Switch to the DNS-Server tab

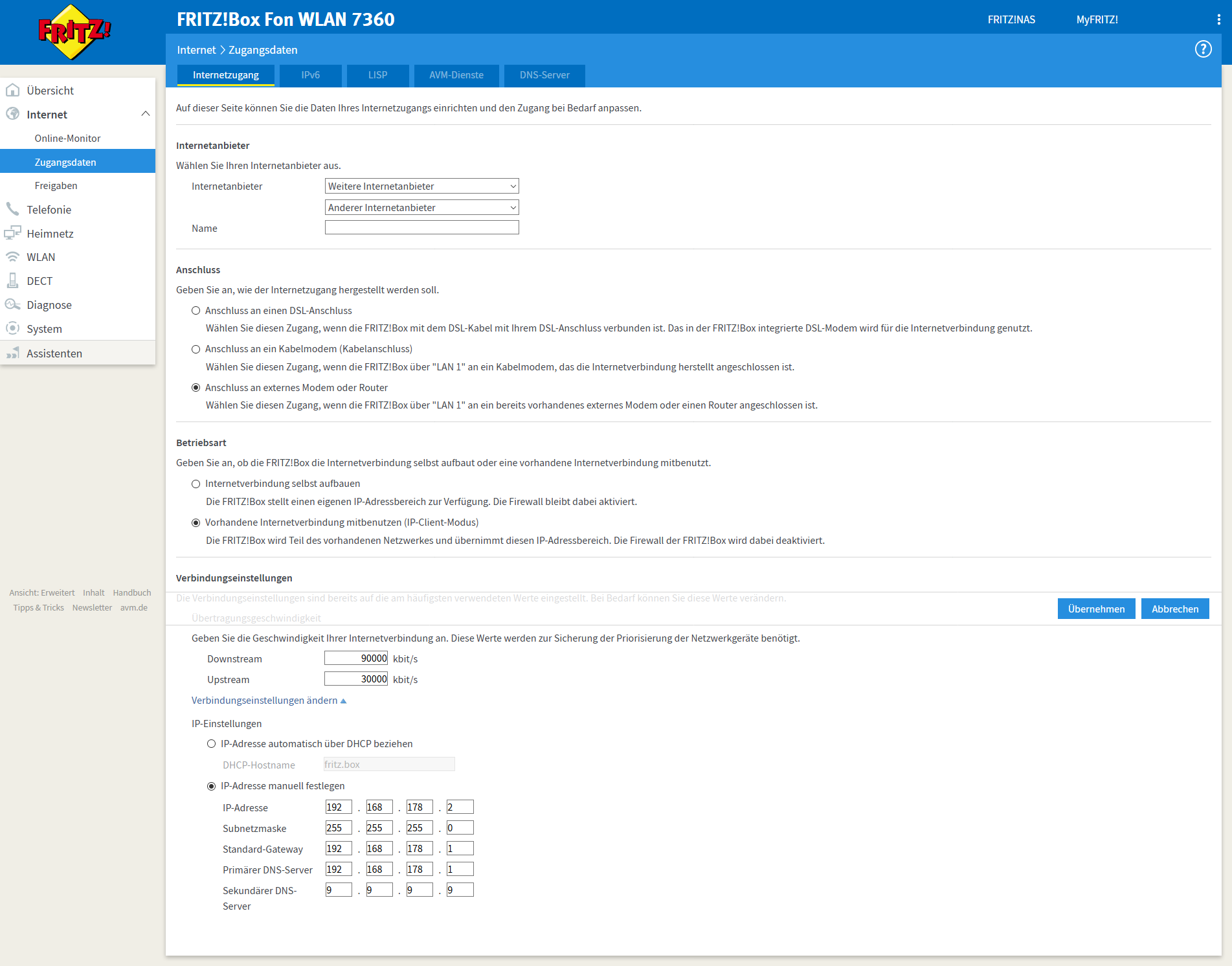pyautogui.click(x=544, y=75)
